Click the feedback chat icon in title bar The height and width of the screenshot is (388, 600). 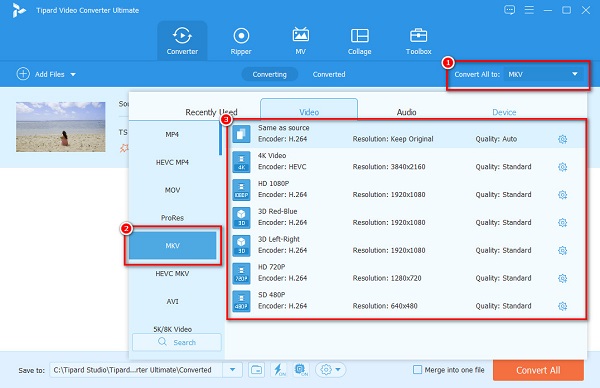tap(509, 10)
